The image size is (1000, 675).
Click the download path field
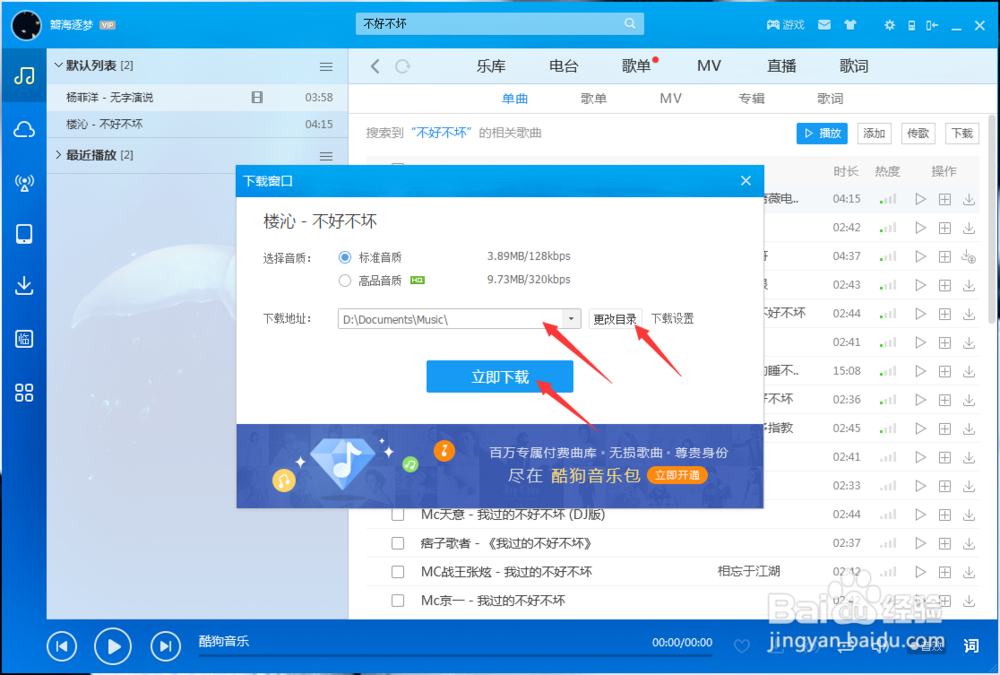[x=450, y=318]
